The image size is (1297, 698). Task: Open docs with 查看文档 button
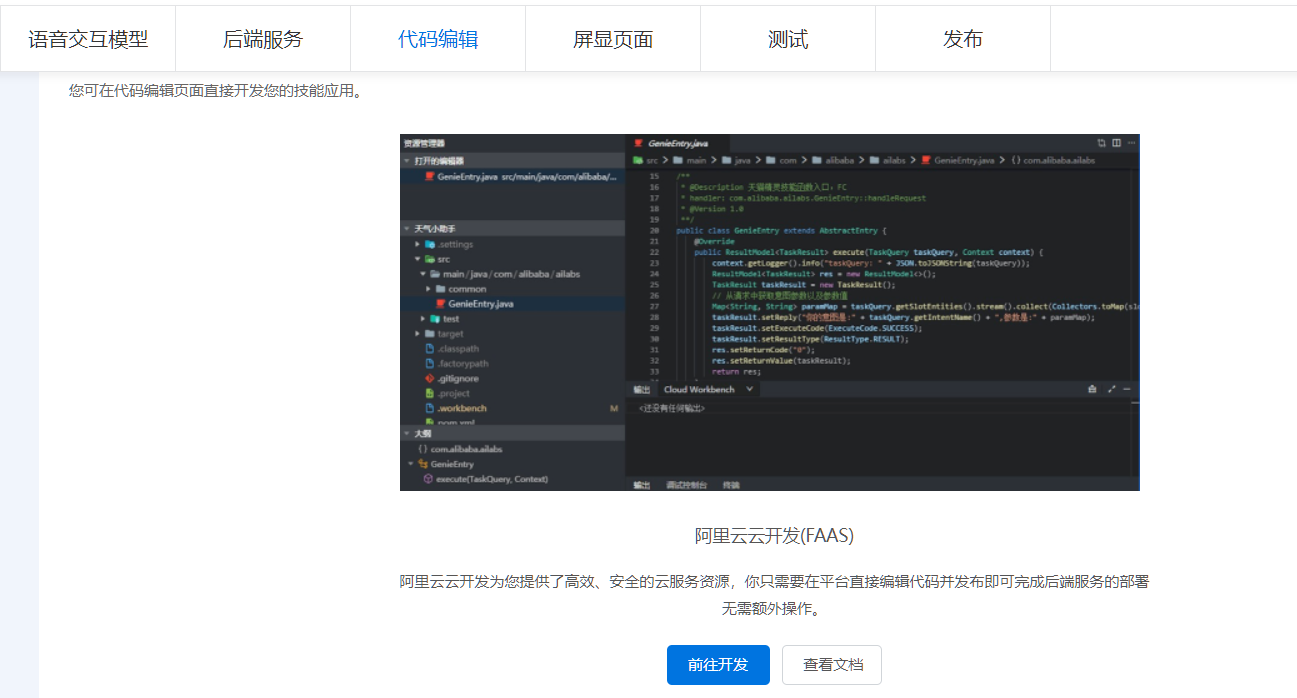(832, 665)
